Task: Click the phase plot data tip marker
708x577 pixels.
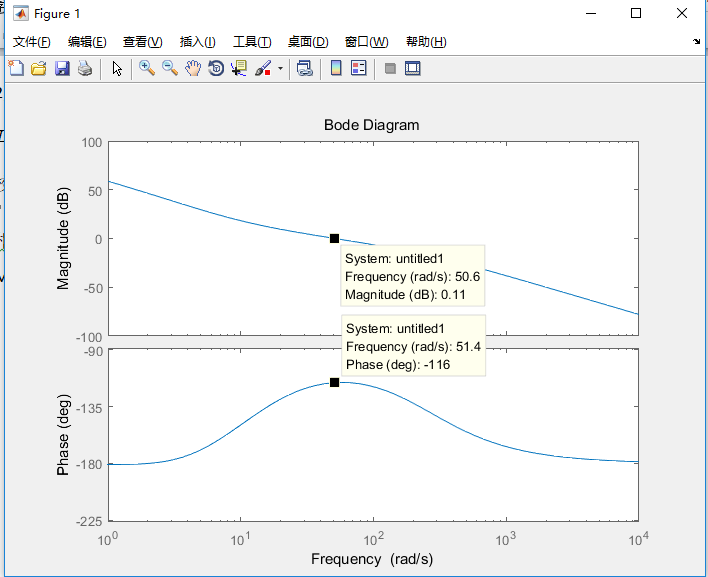Action: click(x=334, y=382)
